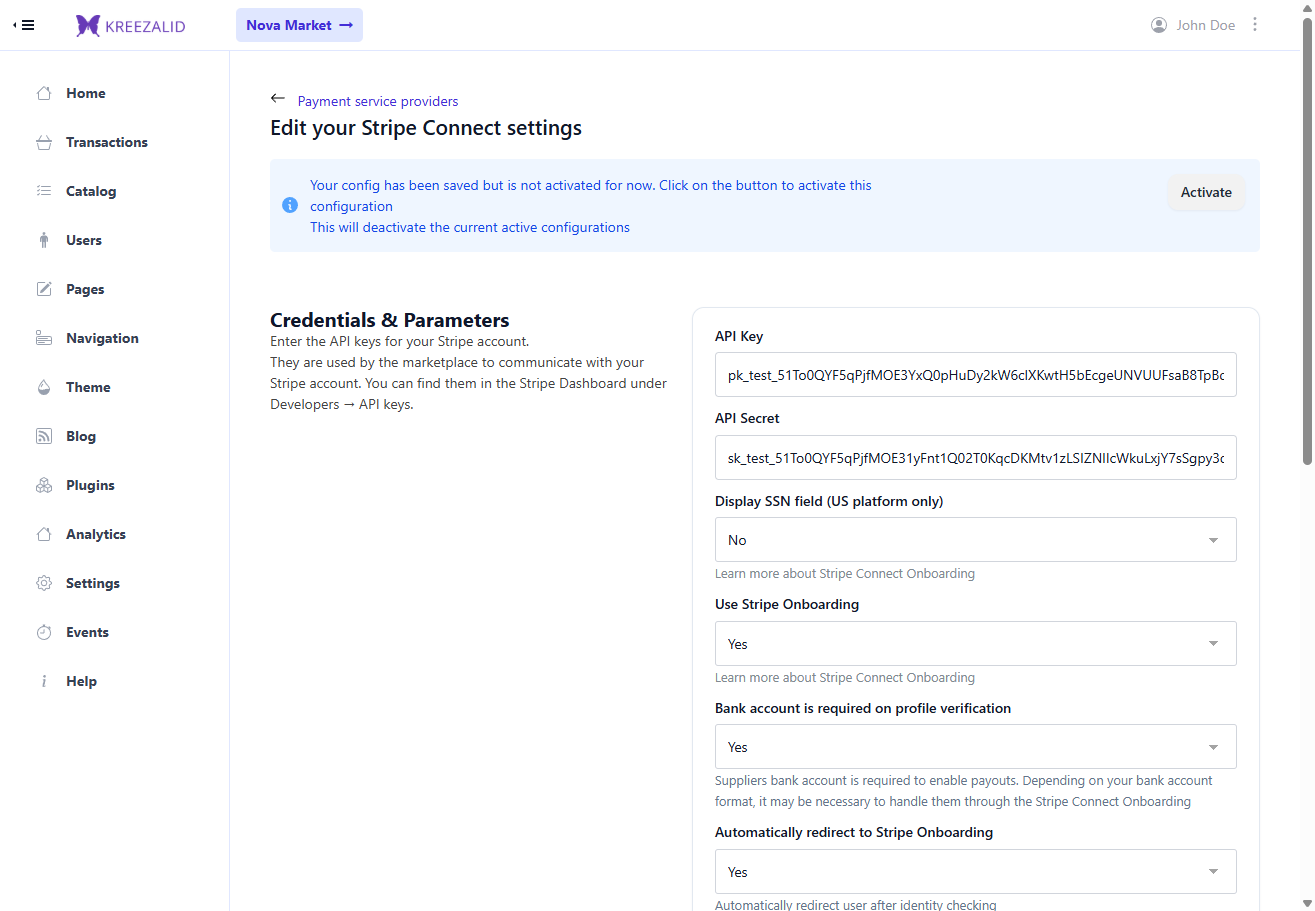The height and width of the screenshot is (911, 1315).
Task: Click the Home house icon in sidebar
Action: coord(44,93)
